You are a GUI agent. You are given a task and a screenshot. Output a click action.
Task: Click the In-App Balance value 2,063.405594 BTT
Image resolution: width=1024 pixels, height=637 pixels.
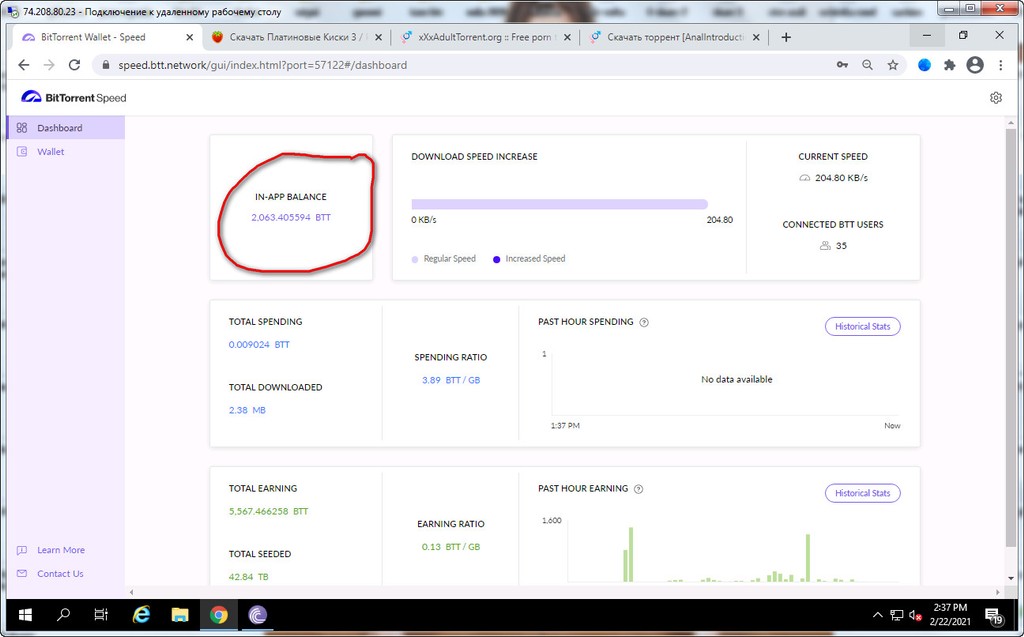291,218
